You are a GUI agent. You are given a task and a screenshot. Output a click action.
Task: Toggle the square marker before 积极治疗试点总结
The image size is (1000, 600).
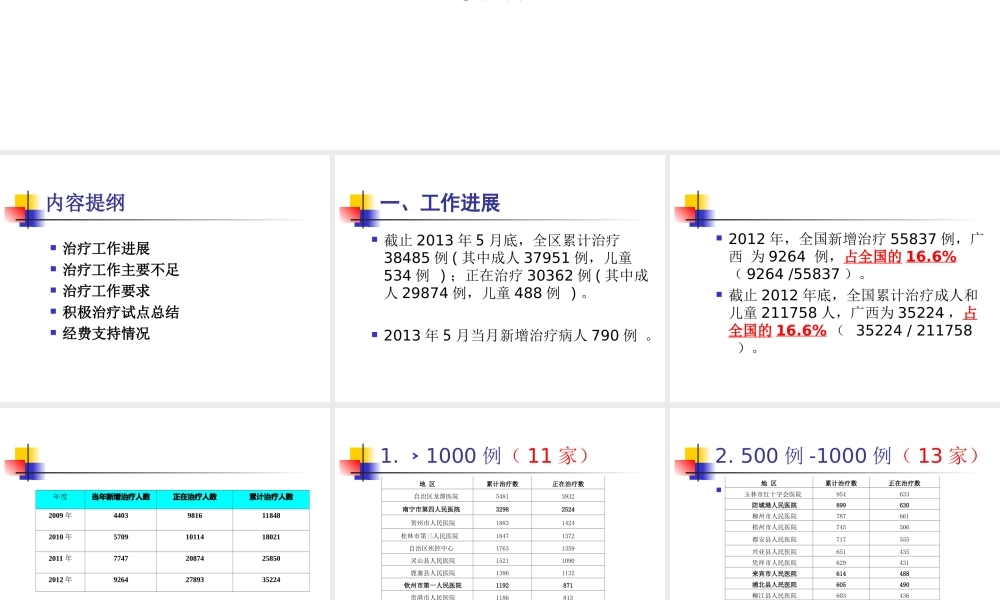(55, 312)
